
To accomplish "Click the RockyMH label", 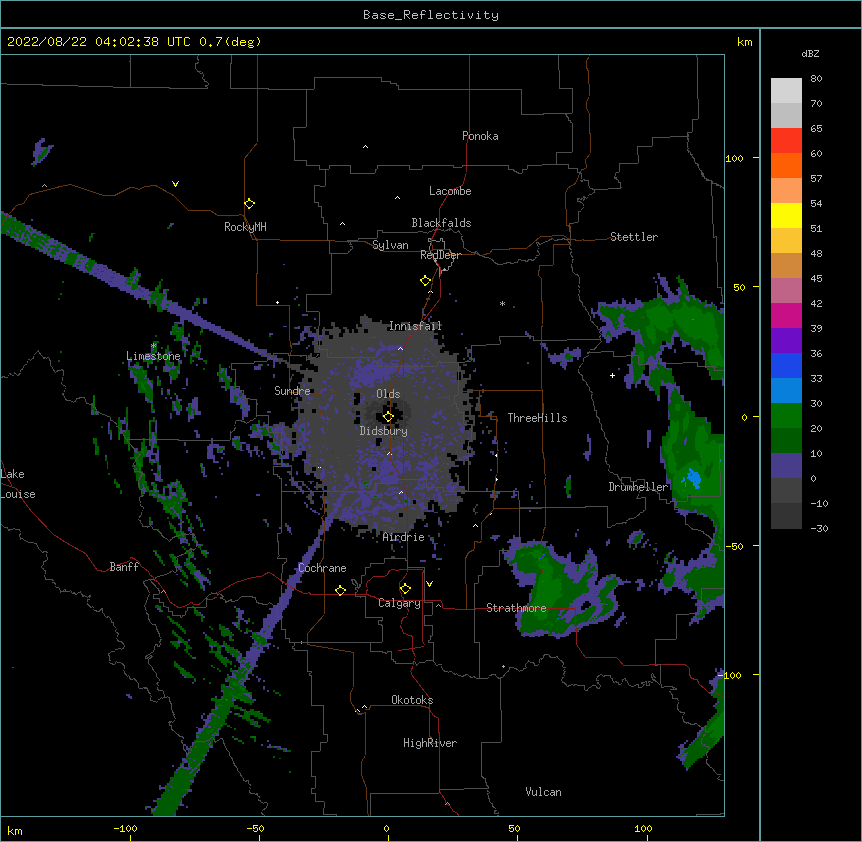I will pyautogui.click(x=245, y=227).
